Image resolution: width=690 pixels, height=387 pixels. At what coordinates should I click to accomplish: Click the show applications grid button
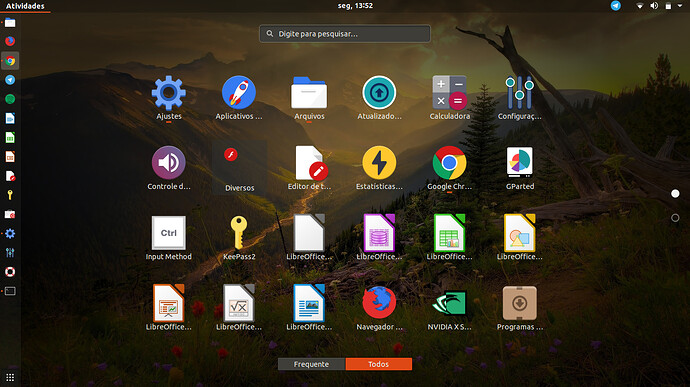(10, 377)
